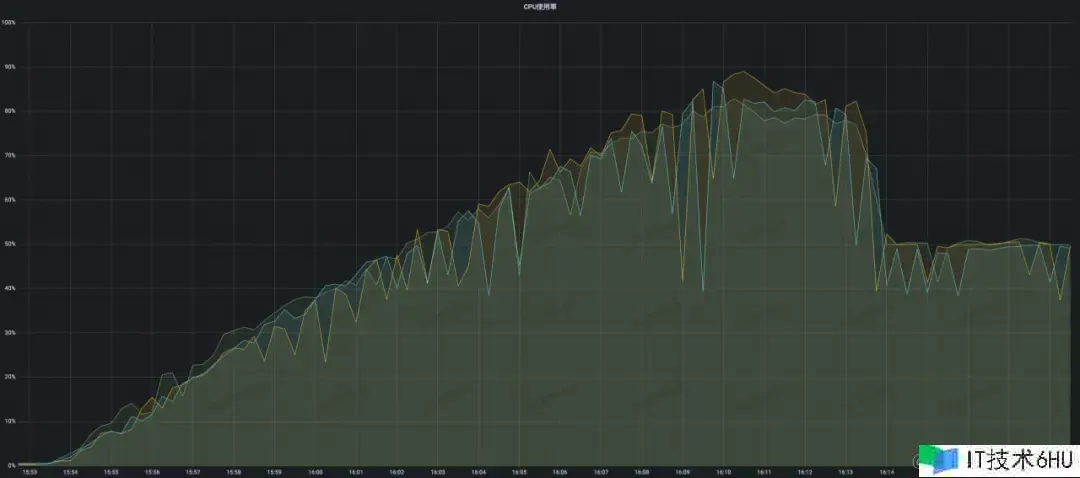
Task: Click the 70% y-axis label
Action: click(8, 156)
